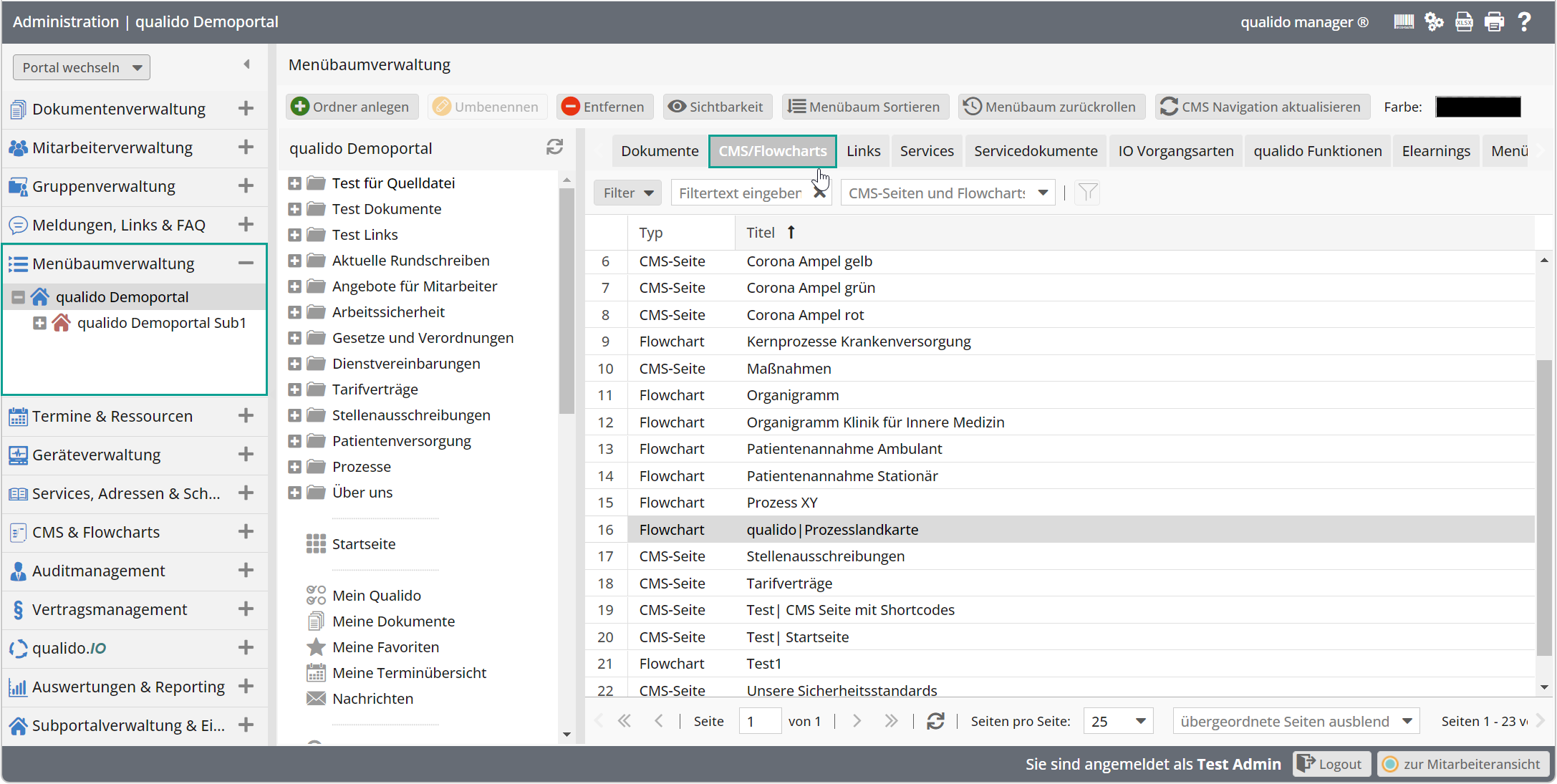Open the black Farbe color swatch

[1478, 107]
